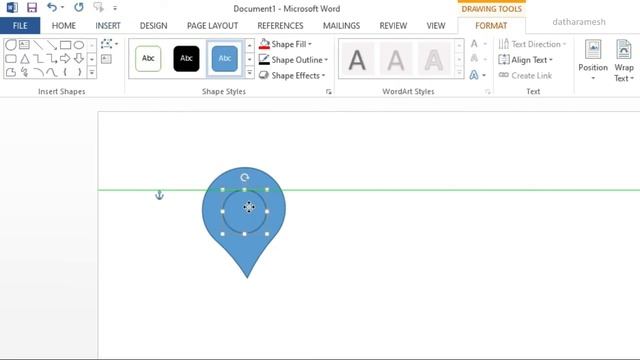This screenshot has width=640, height=360.
Task: Open Customize Quick Access Toolbar dropdown
Action: (x=115, y=8)
